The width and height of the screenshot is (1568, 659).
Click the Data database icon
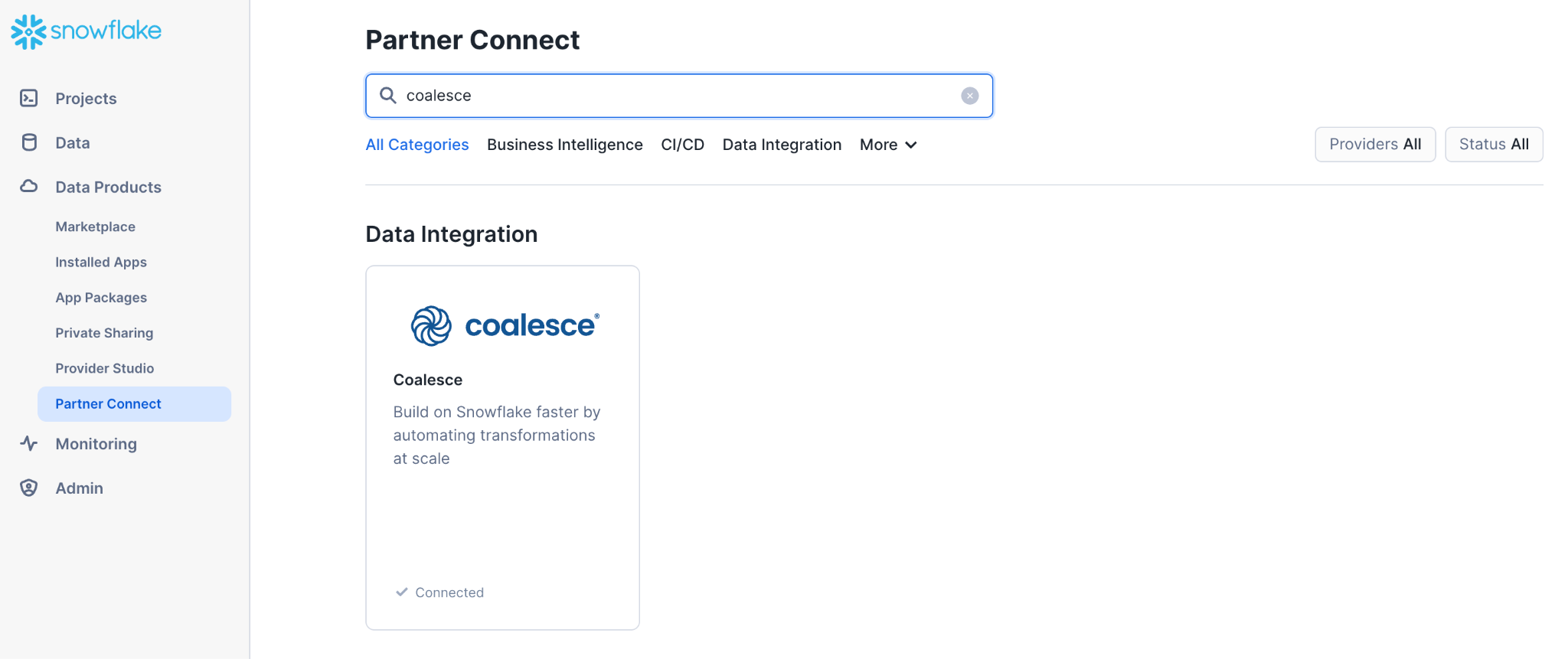29,142
